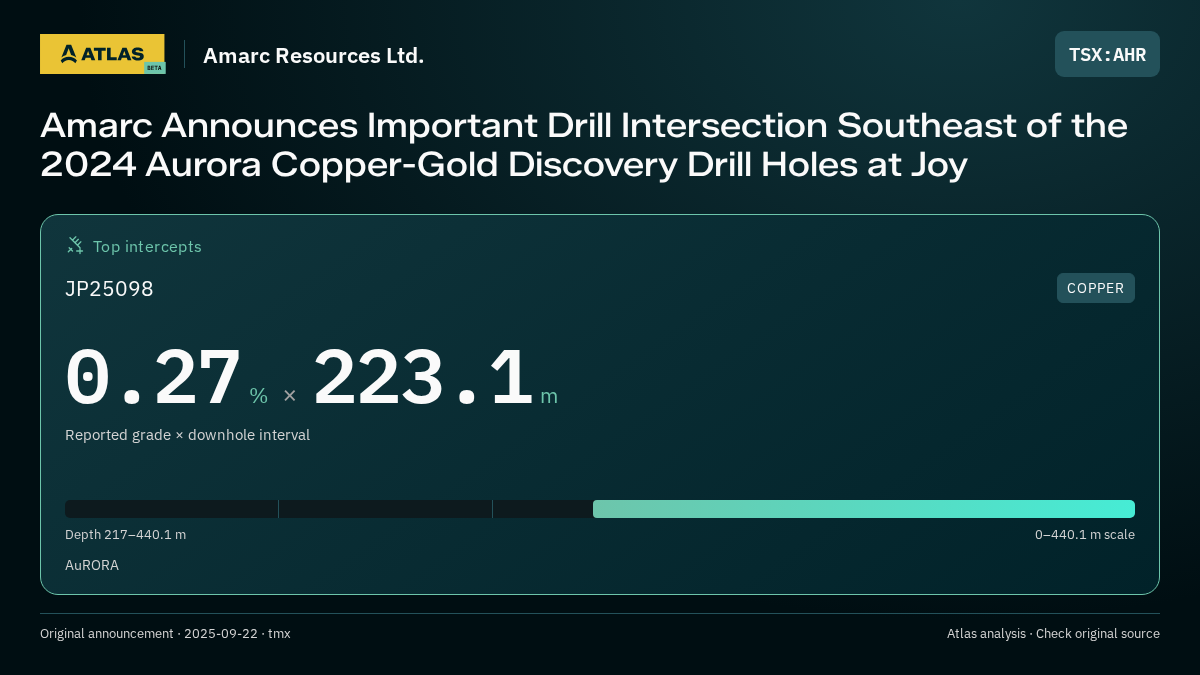Screen dimensions: 1200x675
Task: Click the highlighted interval bar segment
Action: coord(864,509)
